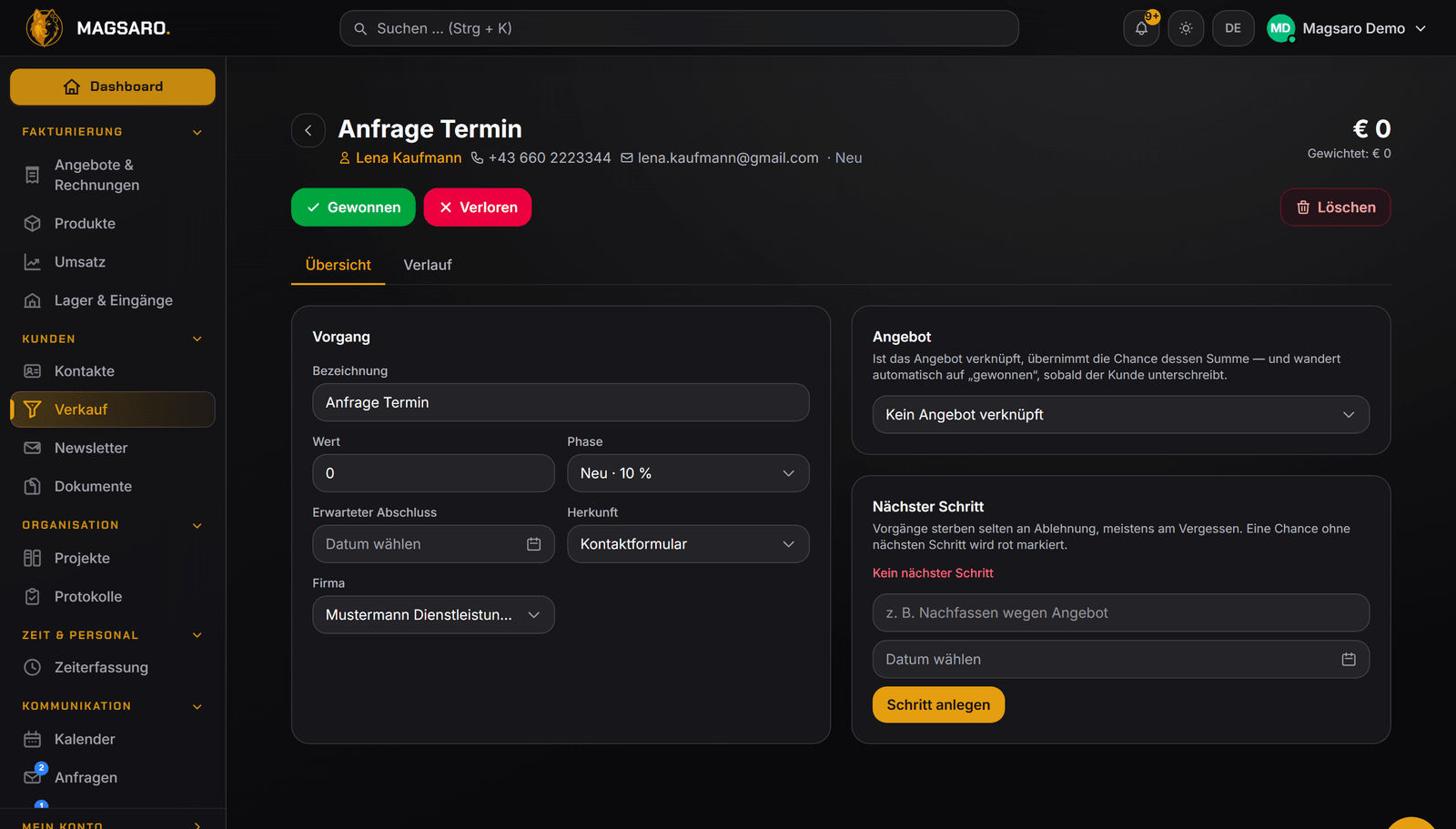Open the Herkunft dropdown

click(688, 544)
